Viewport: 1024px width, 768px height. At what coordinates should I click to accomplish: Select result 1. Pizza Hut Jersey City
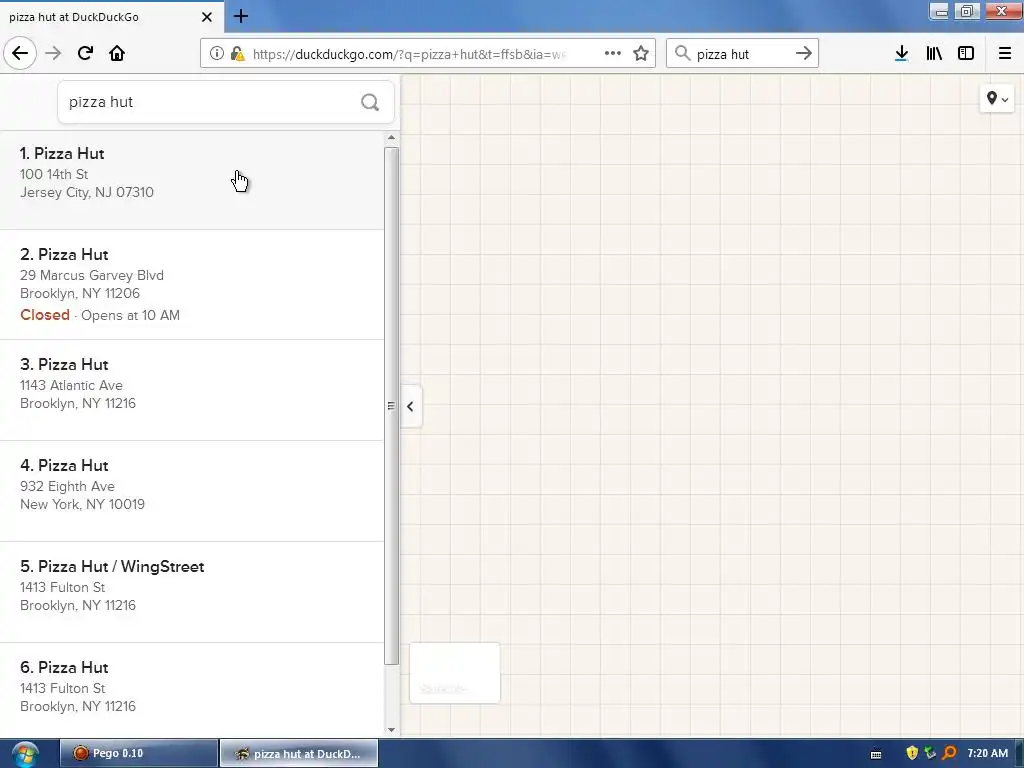click(x=192, y=180)
